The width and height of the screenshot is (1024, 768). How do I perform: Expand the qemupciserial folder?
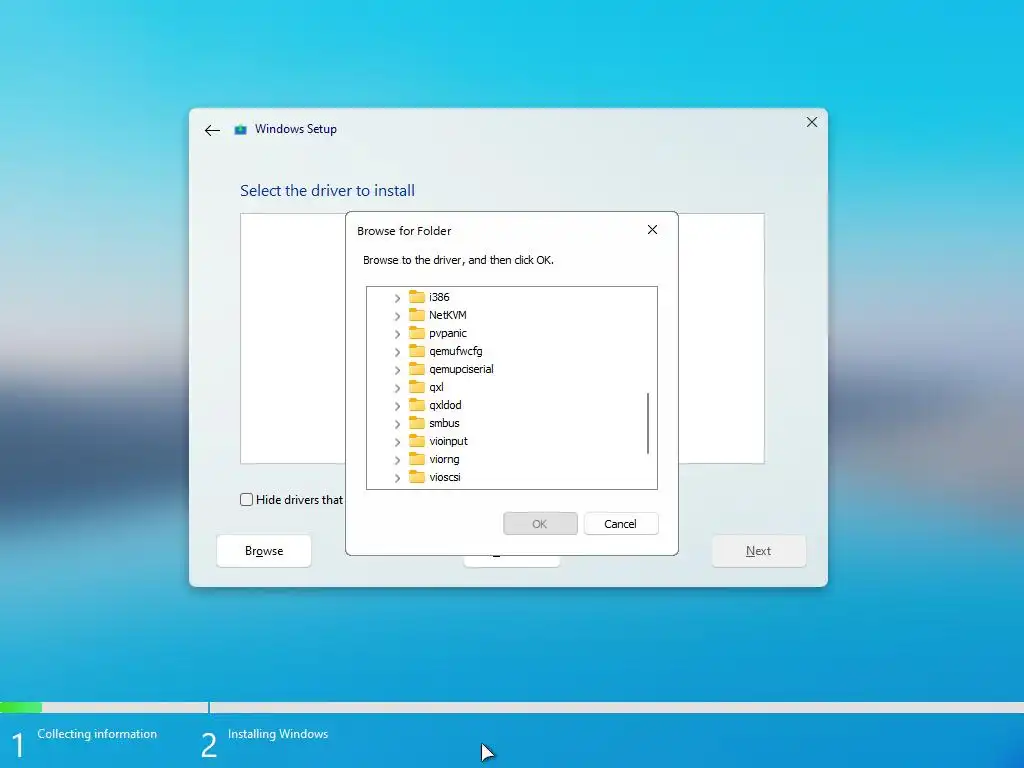tap(397, 370)
